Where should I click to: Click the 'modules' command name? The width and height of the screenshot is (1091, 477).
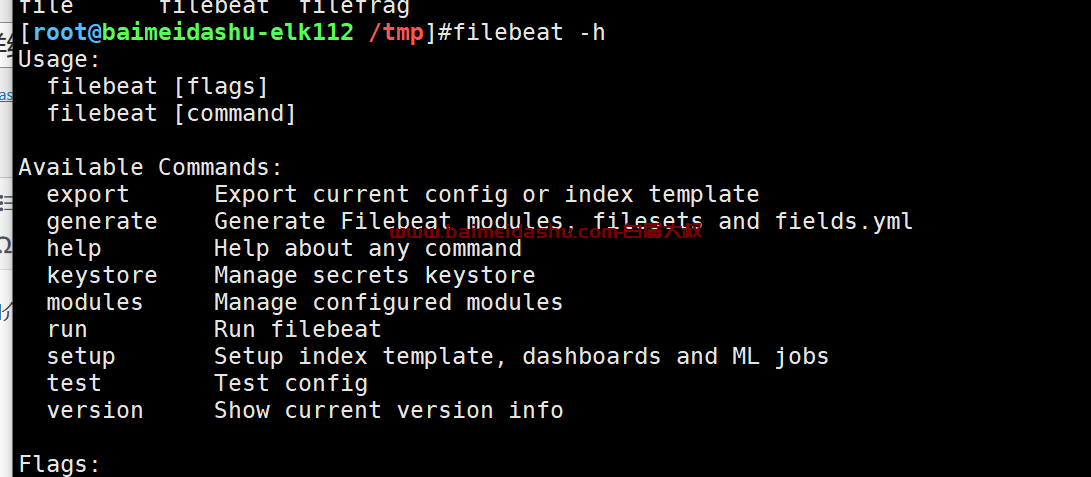click(95, 302)
